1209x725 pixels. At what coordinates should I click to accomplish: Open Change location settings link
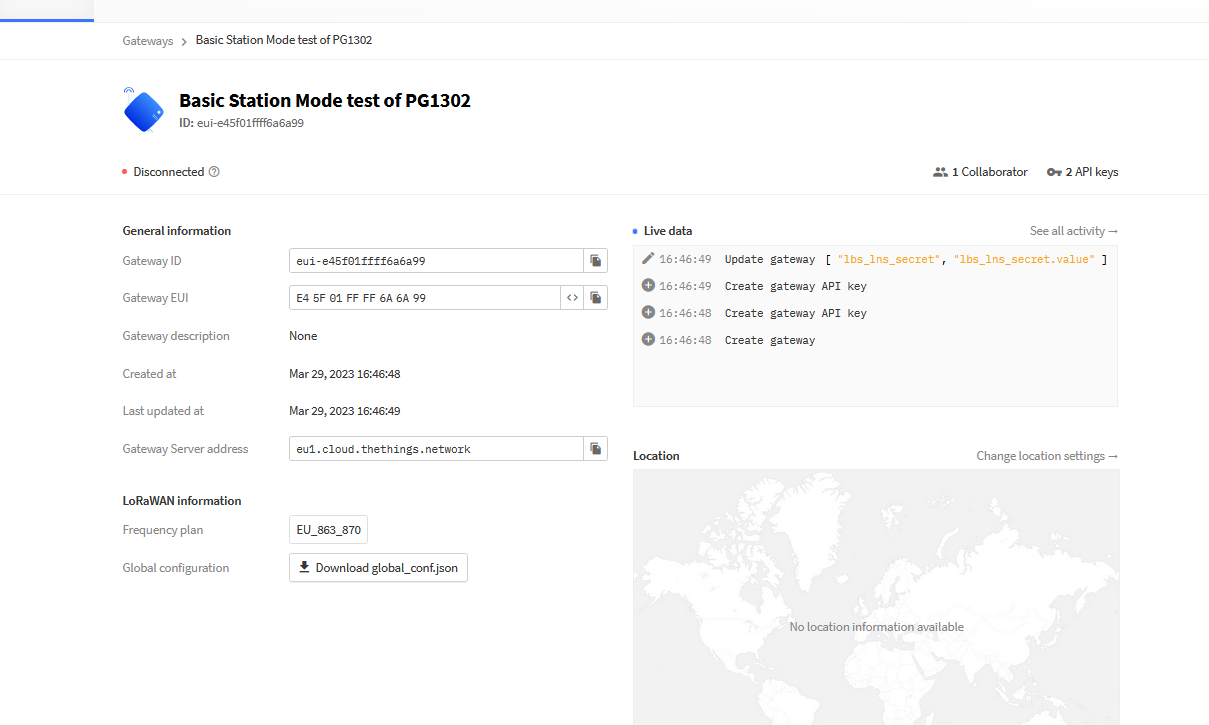click(1047, 456)
